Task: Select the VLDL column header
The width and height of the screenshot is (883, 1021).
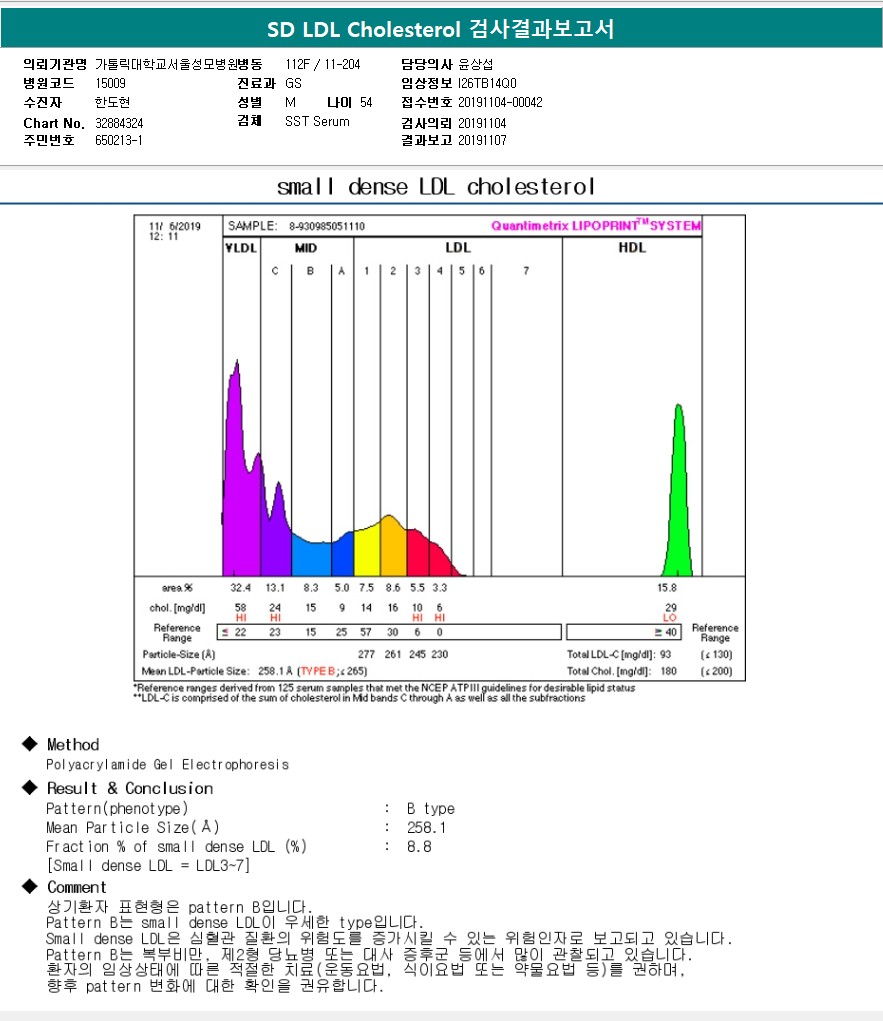Action: 241,248
